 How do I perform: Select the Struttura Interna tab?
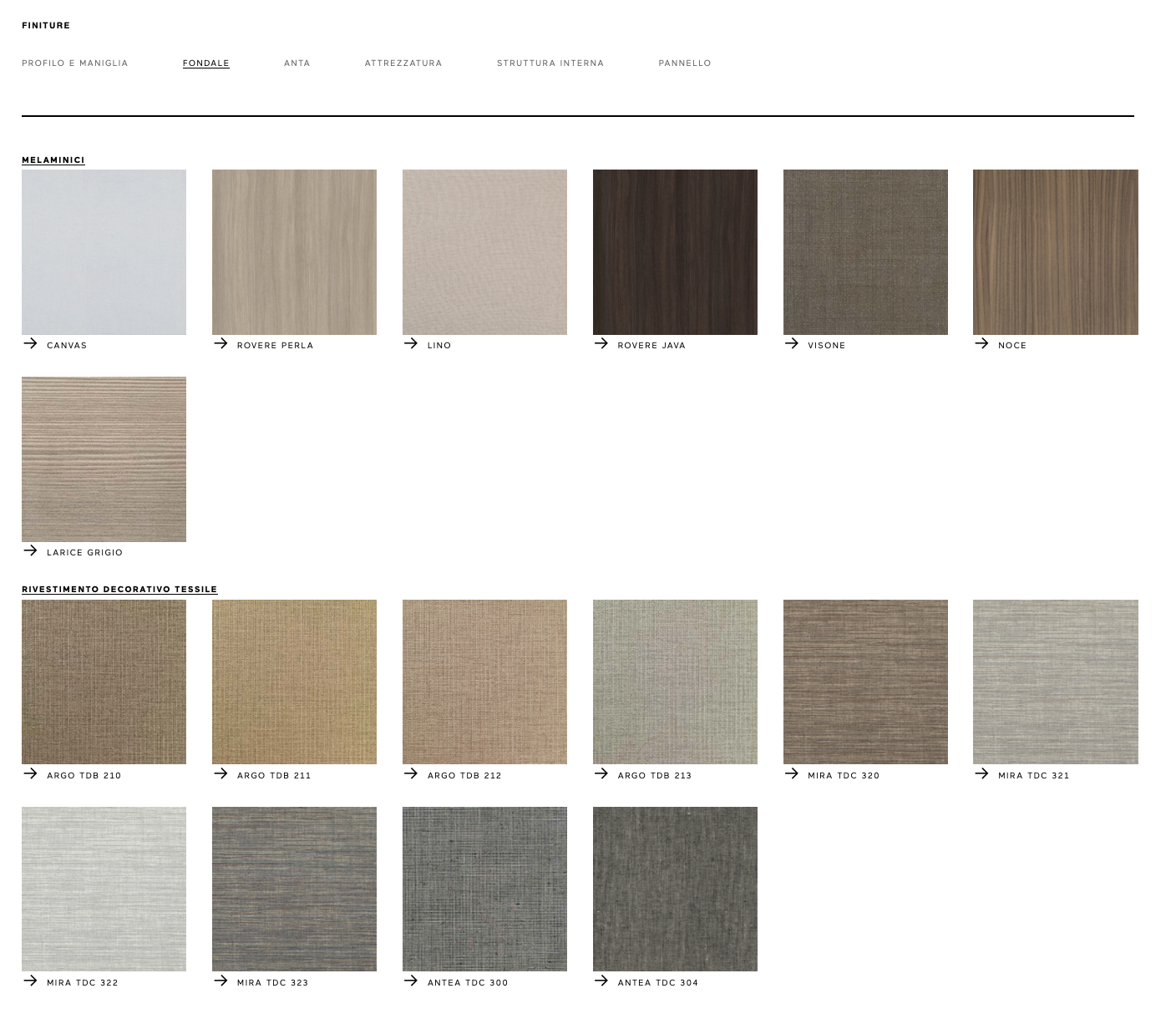[550, 63]
